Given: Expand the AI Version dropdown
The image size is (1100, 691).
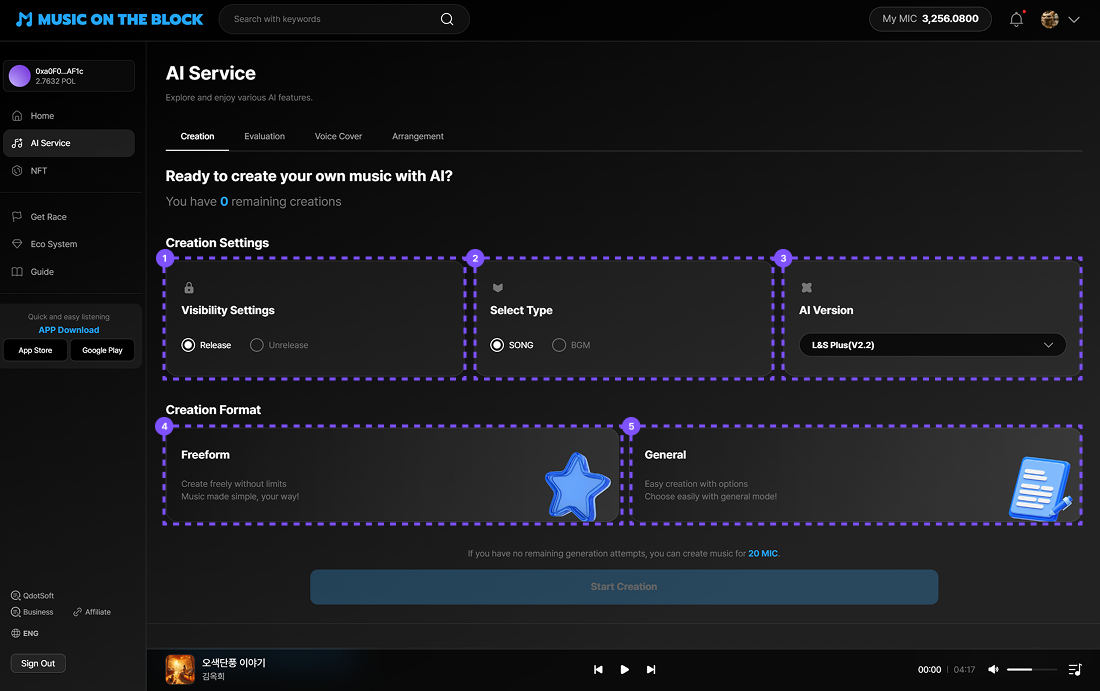Looking at the screenshot, I should (932, 345).
